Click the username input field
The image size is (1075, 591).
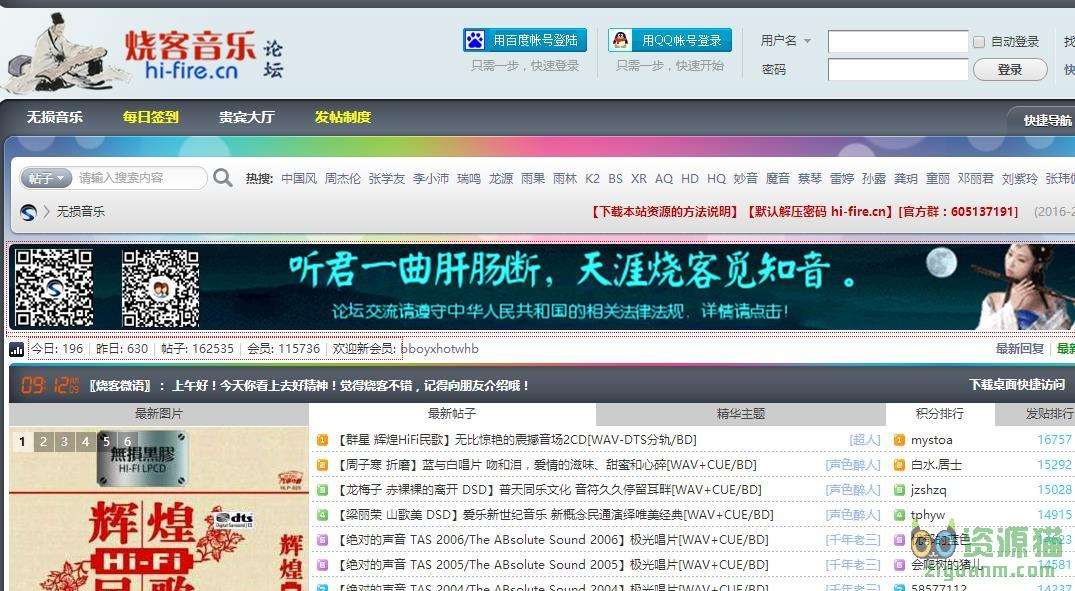click(x=898, y=41)
